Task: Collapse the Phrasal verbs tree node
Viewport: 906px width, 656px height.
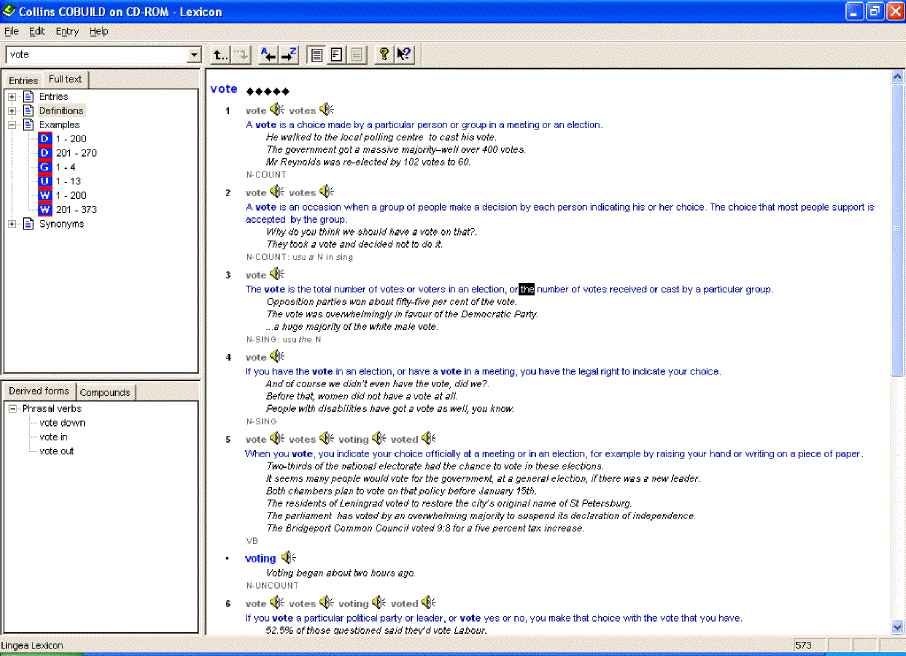Action: click(12, 409)
